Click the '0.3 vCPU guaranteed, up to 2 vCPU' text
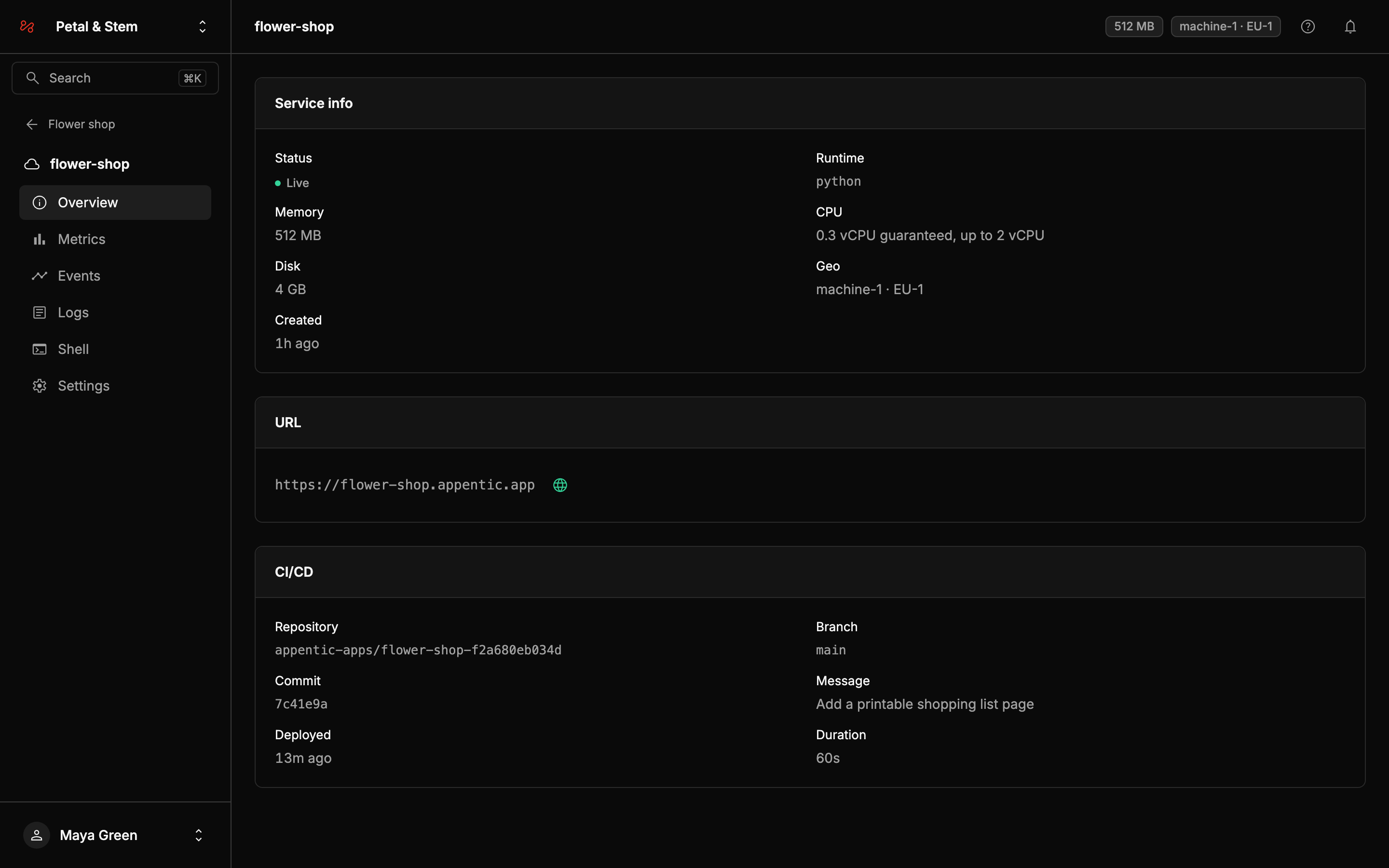Image resolution: width=1389 pixels, height=868 pixels. [x=930, y=235]
